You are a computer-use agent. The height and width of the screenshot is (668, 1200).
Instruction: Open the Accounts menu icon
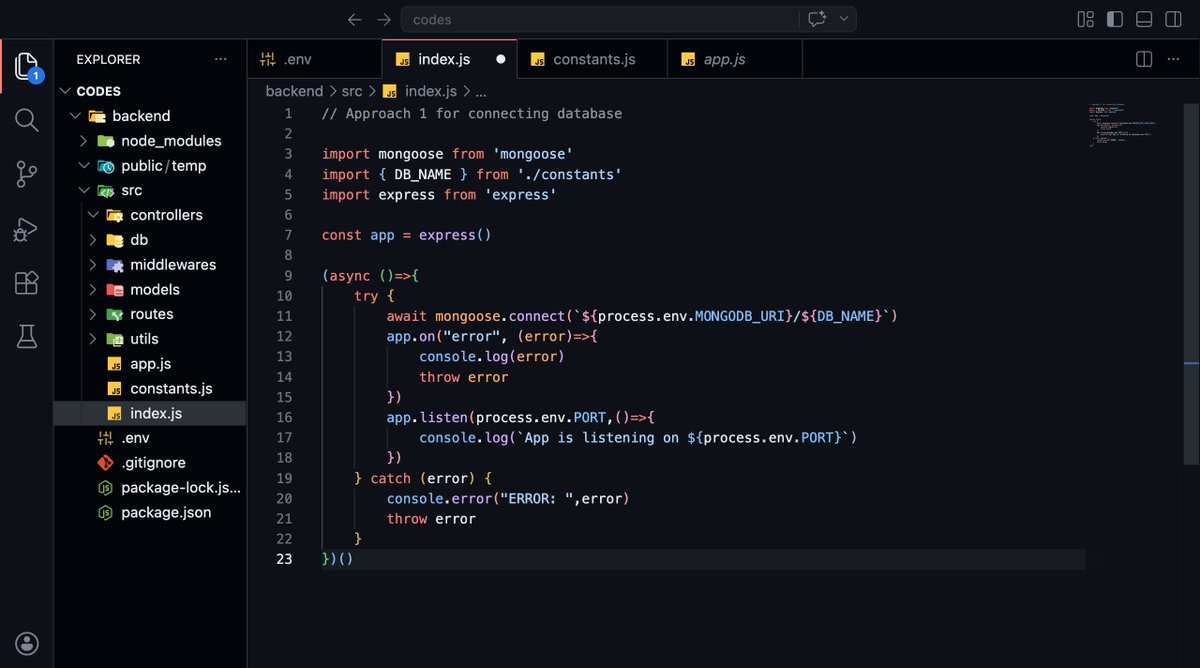click(x=27, y=642)
